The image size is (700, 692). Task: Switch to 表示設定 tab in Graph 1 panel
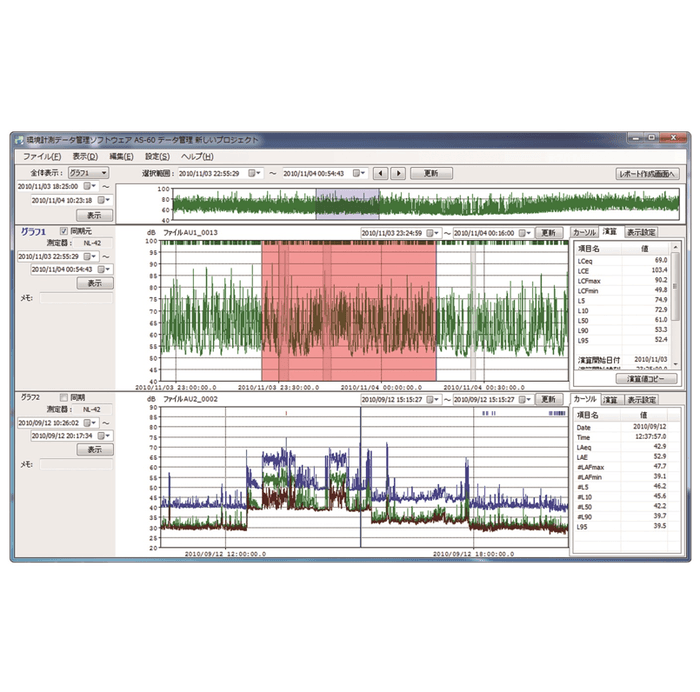642,232
